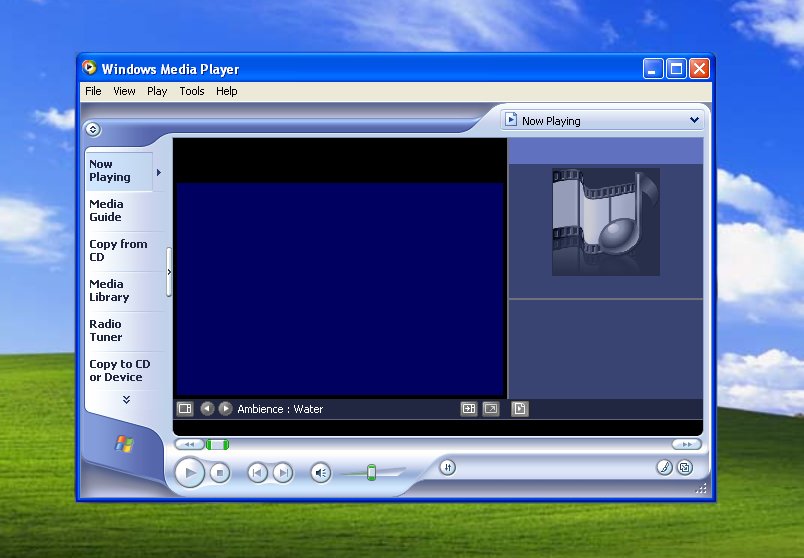Maximize the Windows Media Player window
This screenshot has height=558, width=804.
pyautogui.click(x=676, y=68)
